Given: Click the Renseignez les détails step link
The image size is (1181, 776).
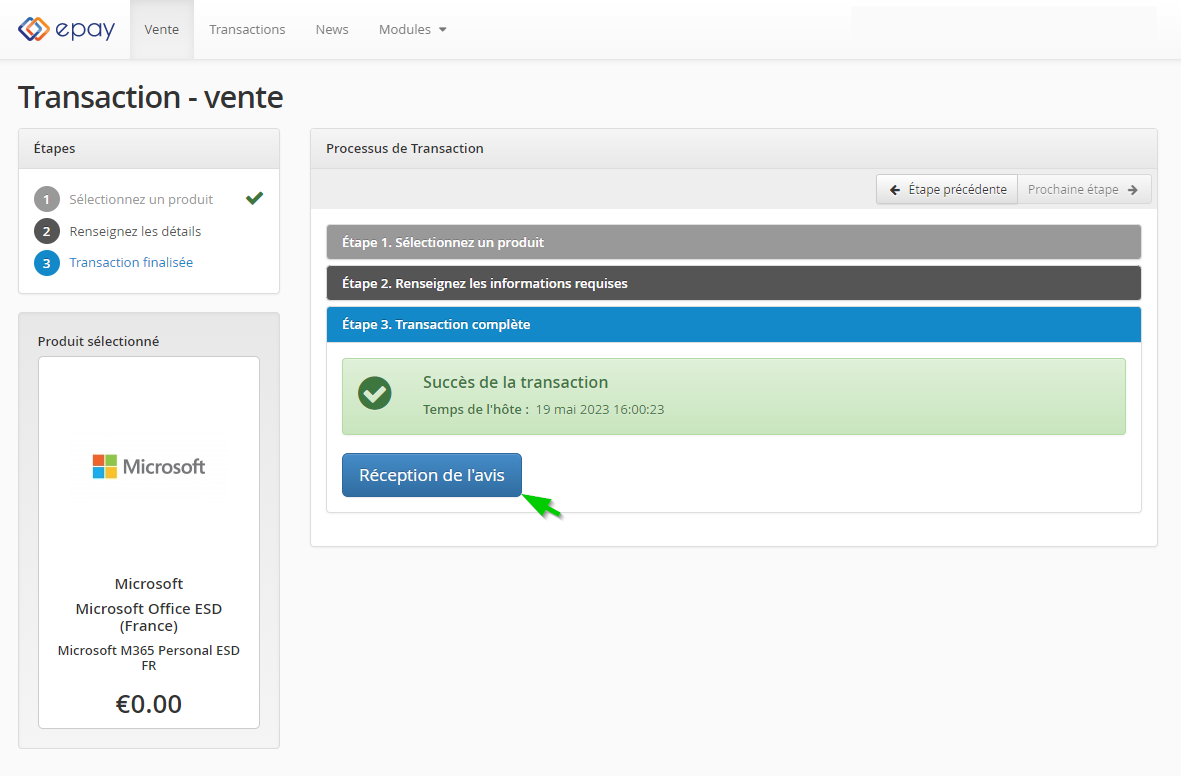Looking at the screenshot, I should pos(136,231).
